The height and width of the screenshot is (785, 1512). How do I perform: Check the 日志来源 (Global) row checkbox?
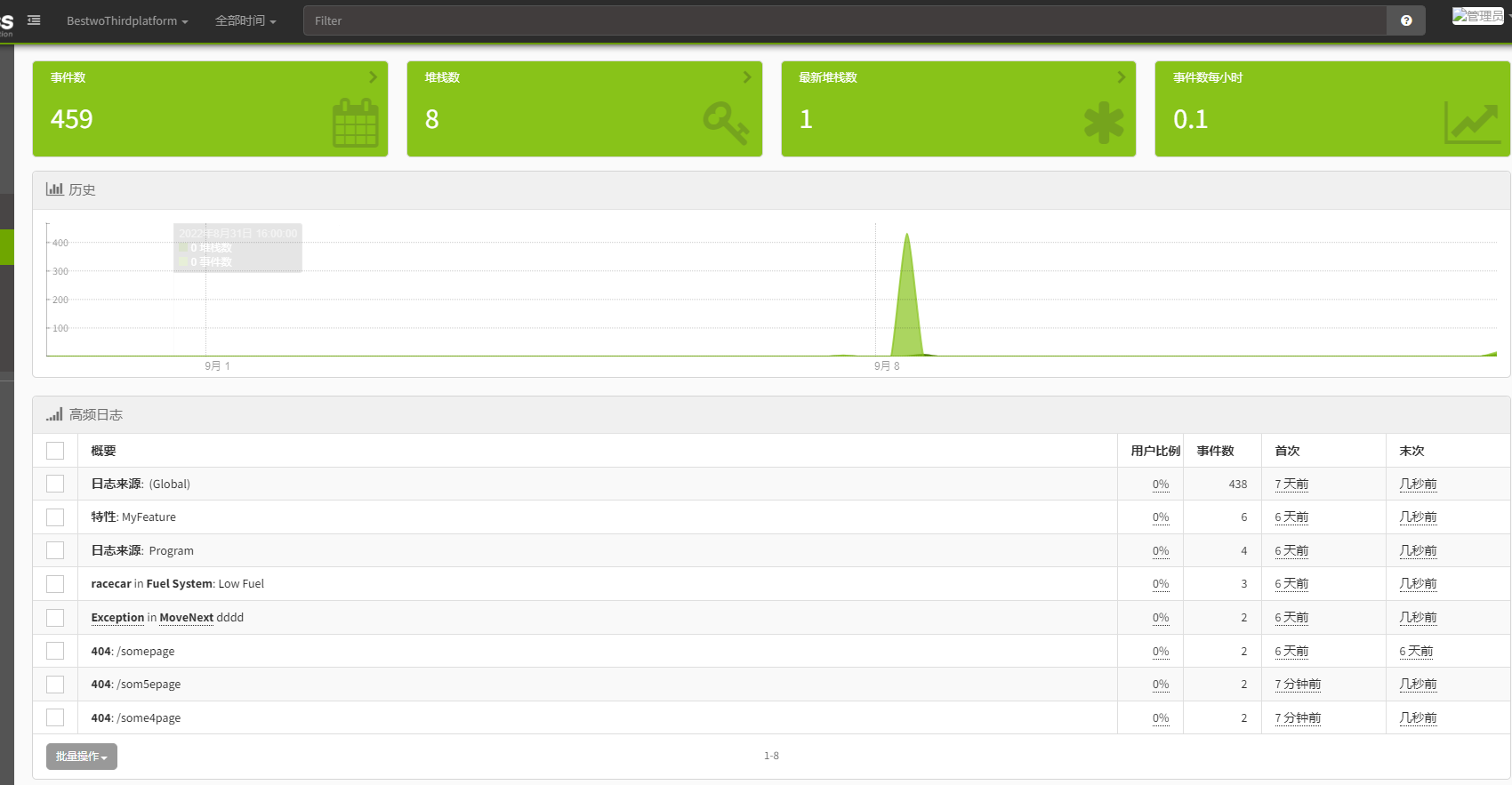point(55,484)
